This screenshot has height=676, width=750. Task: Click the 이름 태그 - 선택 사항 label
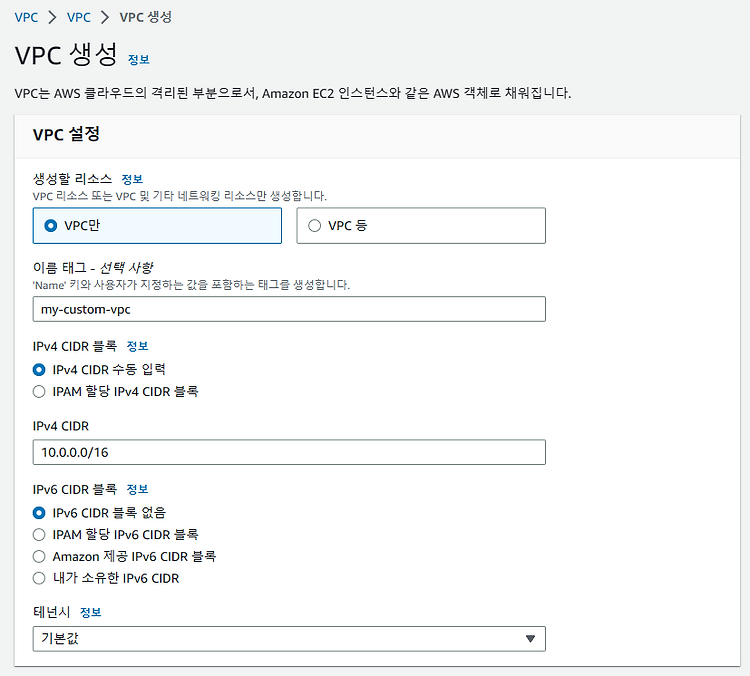tap(93, 268)
